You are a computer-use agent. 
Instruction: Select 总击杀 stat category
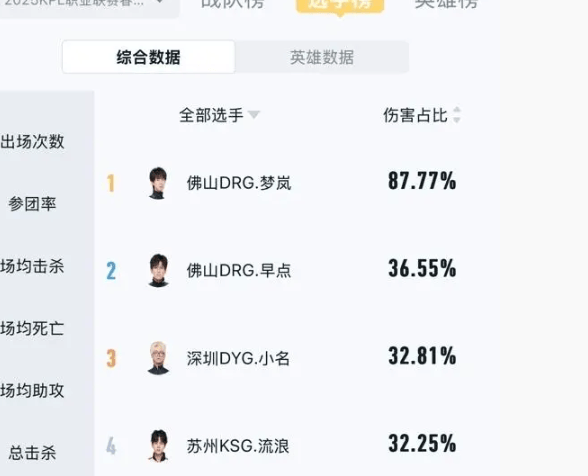(32, 453)
